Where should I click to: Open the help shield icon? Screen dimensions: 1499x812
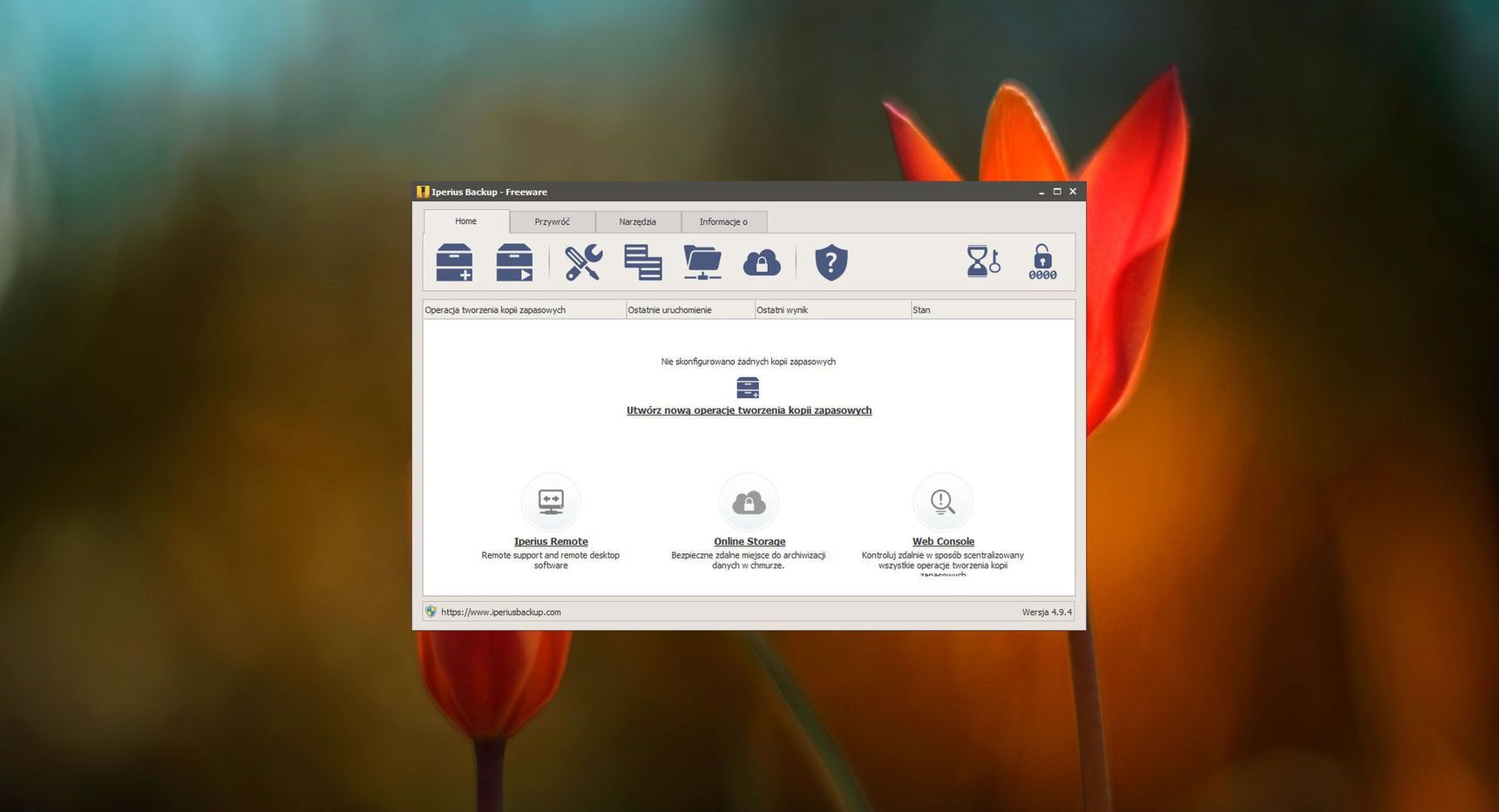(x=831, y=262)
